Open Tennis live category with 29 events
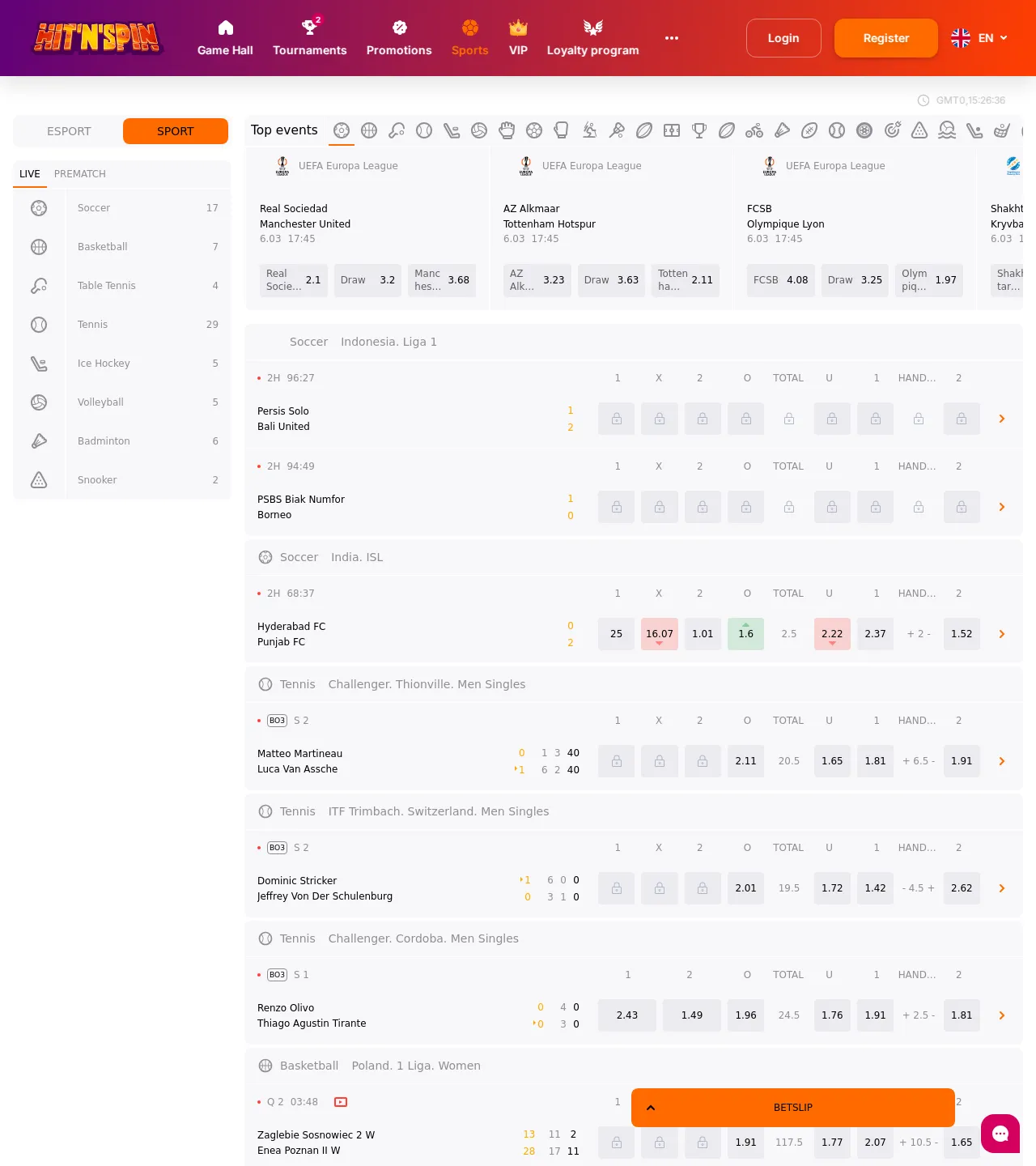This screenshot has width=1036, height=1166. point(121,325)
